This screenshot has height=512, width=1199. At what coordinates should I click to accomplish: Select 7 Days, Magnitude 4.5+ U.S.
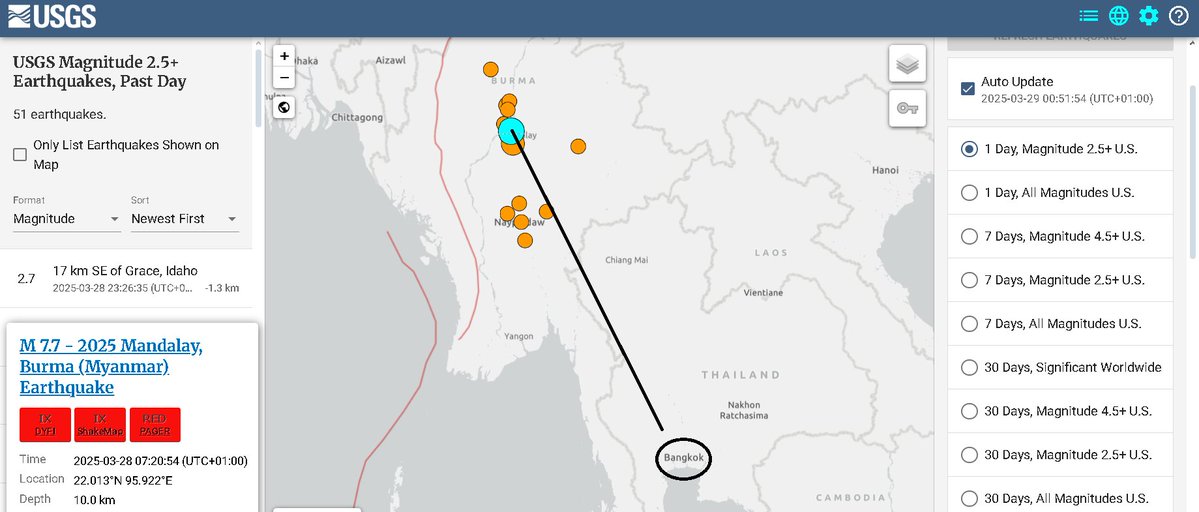(1060, 236)
